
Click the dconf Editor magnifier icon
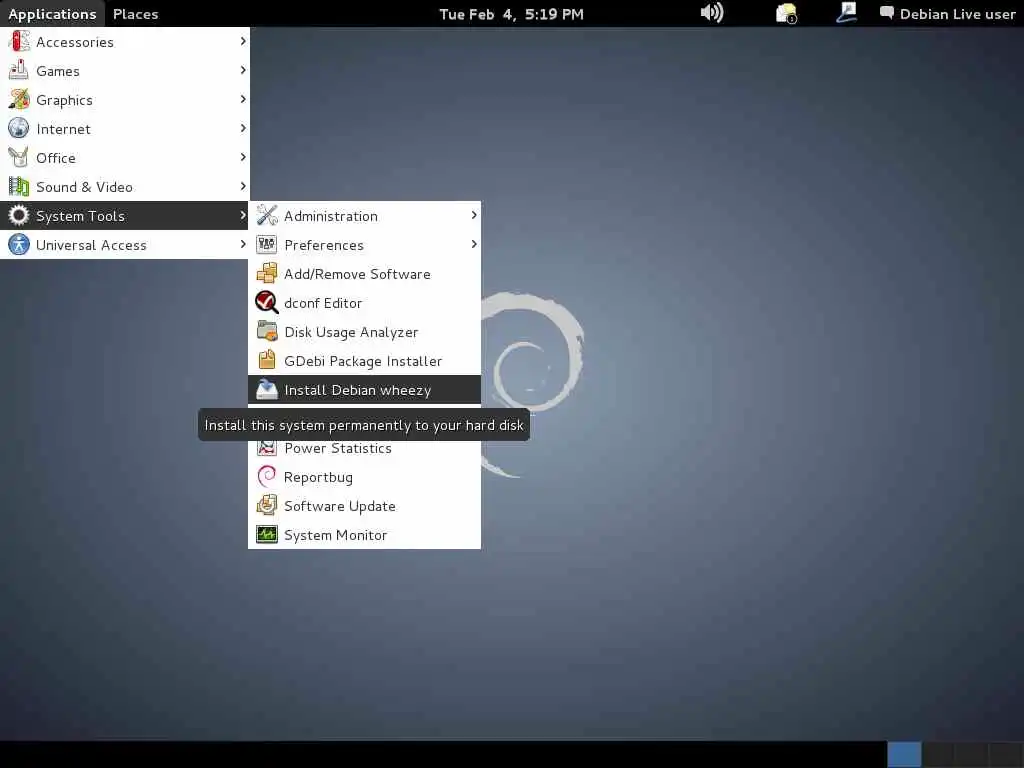[x=266, y=302]
